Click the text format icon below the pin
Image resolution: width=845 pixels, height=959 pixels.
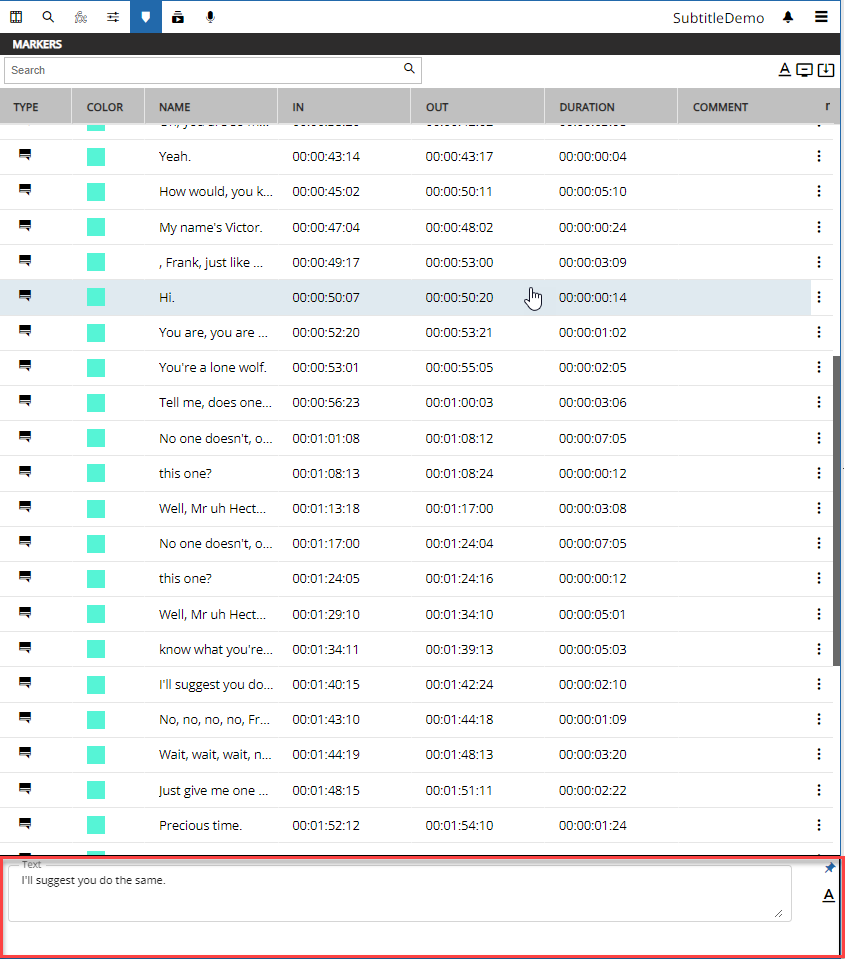pos(828,895)
